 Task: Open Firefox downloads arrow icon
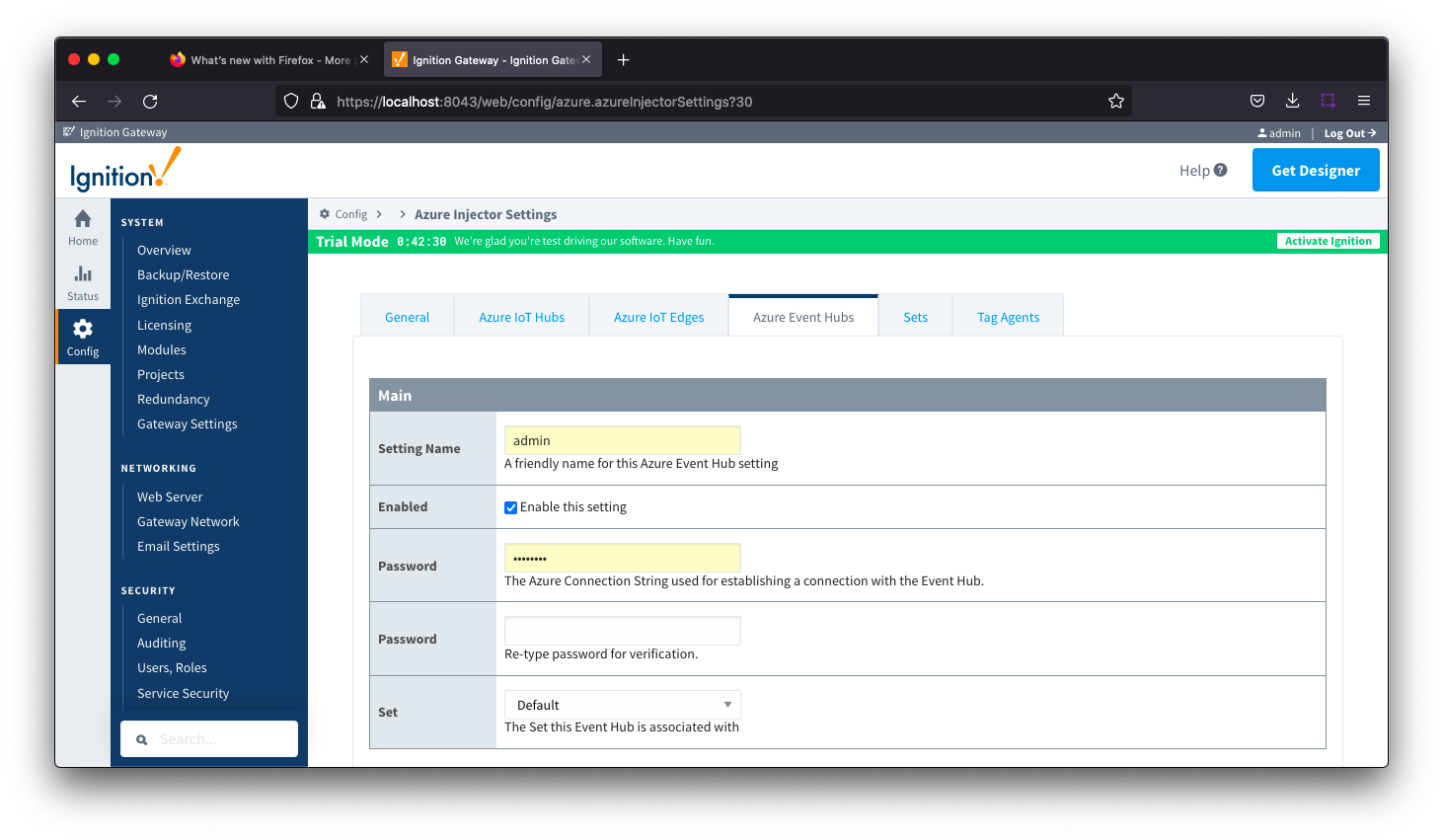point(1292,101)
